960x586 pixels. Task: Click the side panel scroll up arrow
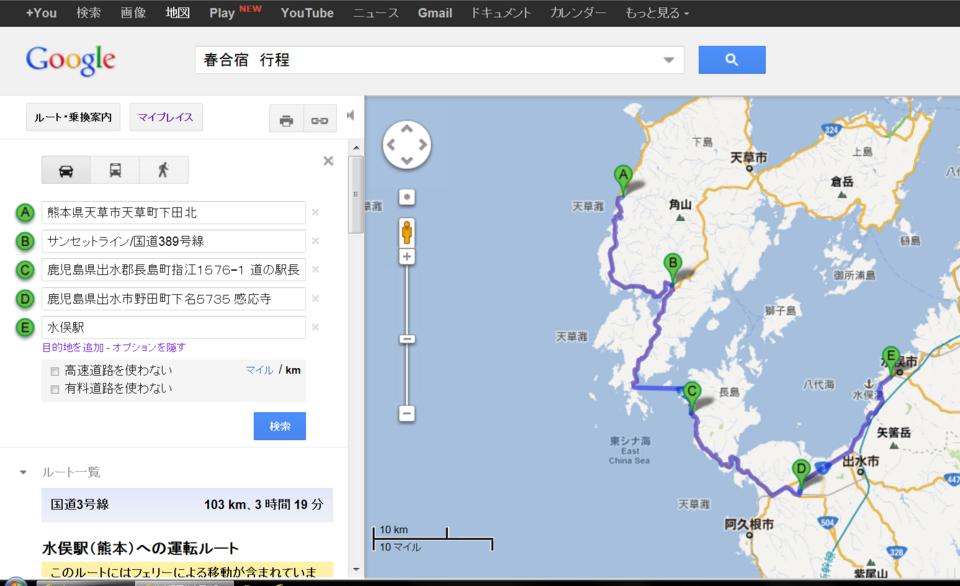click(x=356, y=148)
